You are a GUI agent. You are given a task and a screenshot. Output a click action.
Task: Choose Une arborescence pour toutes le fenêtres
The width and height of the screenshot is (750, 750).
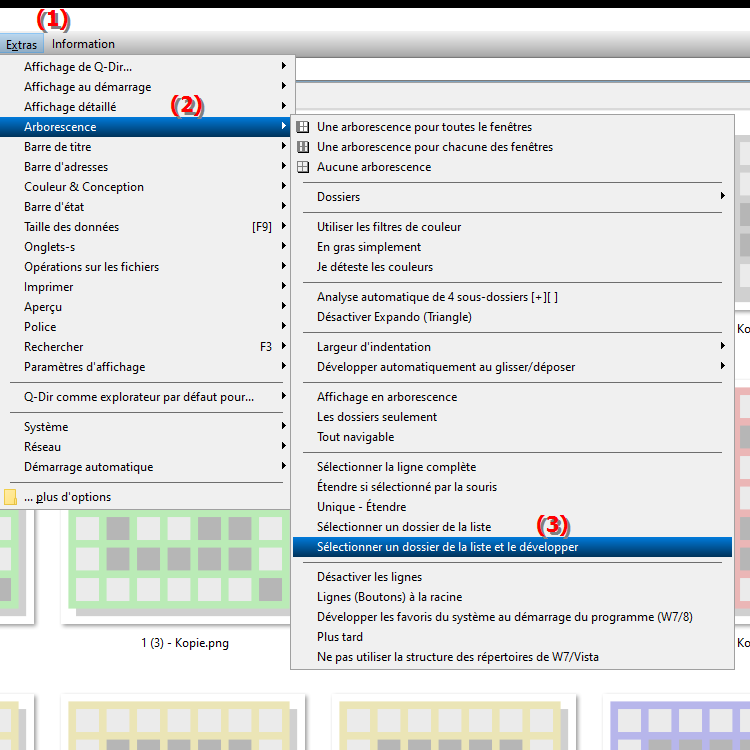pyautogui.click(x=512, y=127)
